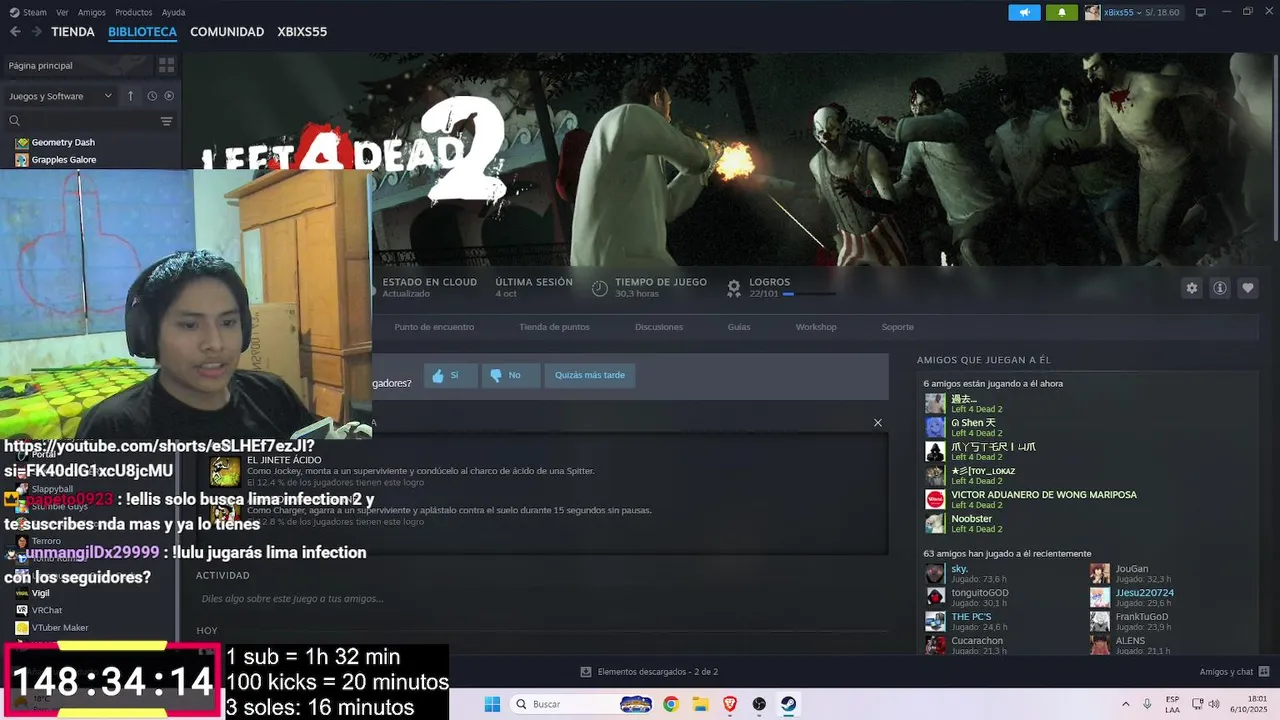
Task: Open the XBIXS55 profile tab
Action: (x=302, y=32)
